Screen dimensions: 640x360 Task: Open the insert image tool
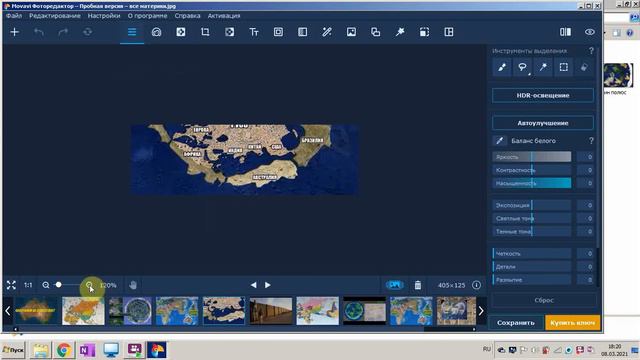click(x=351, y=32)
